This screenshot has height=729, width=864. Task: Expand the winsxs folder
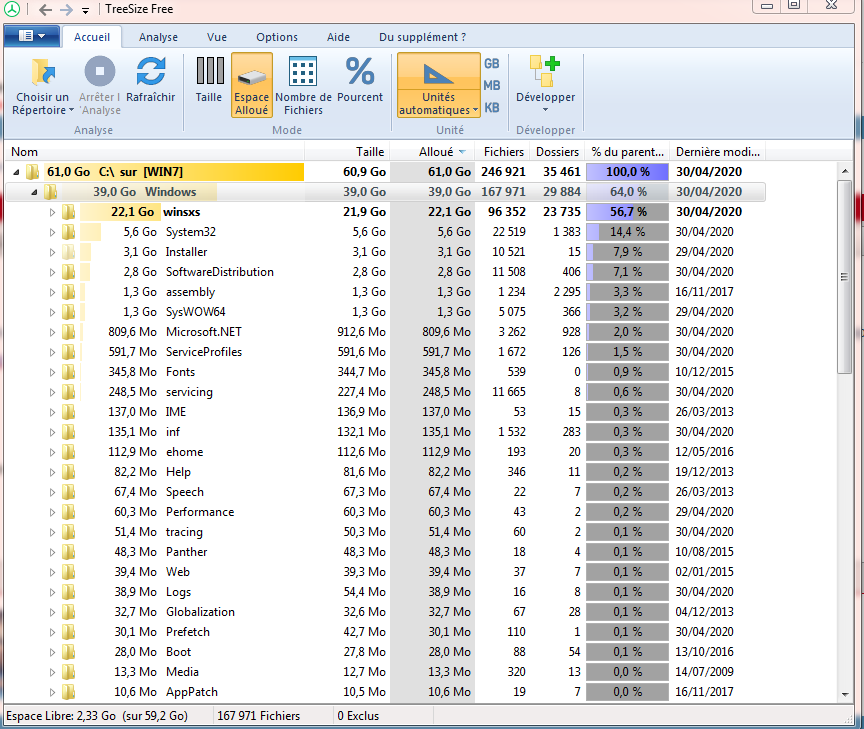(52, 212)
